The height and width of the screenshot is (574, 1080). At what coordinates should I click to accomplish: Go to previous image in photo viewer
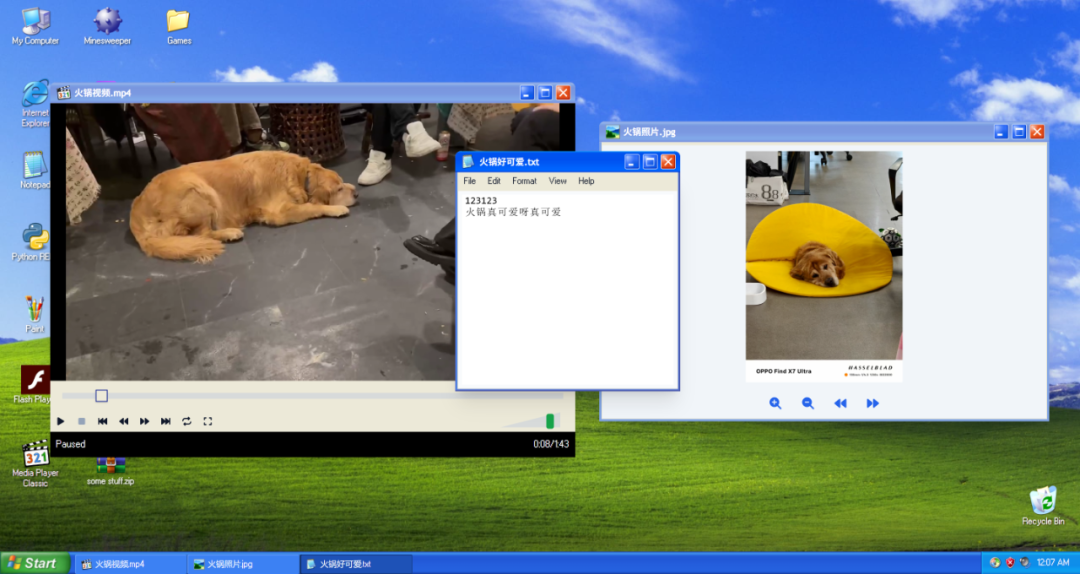pos(840,403)
